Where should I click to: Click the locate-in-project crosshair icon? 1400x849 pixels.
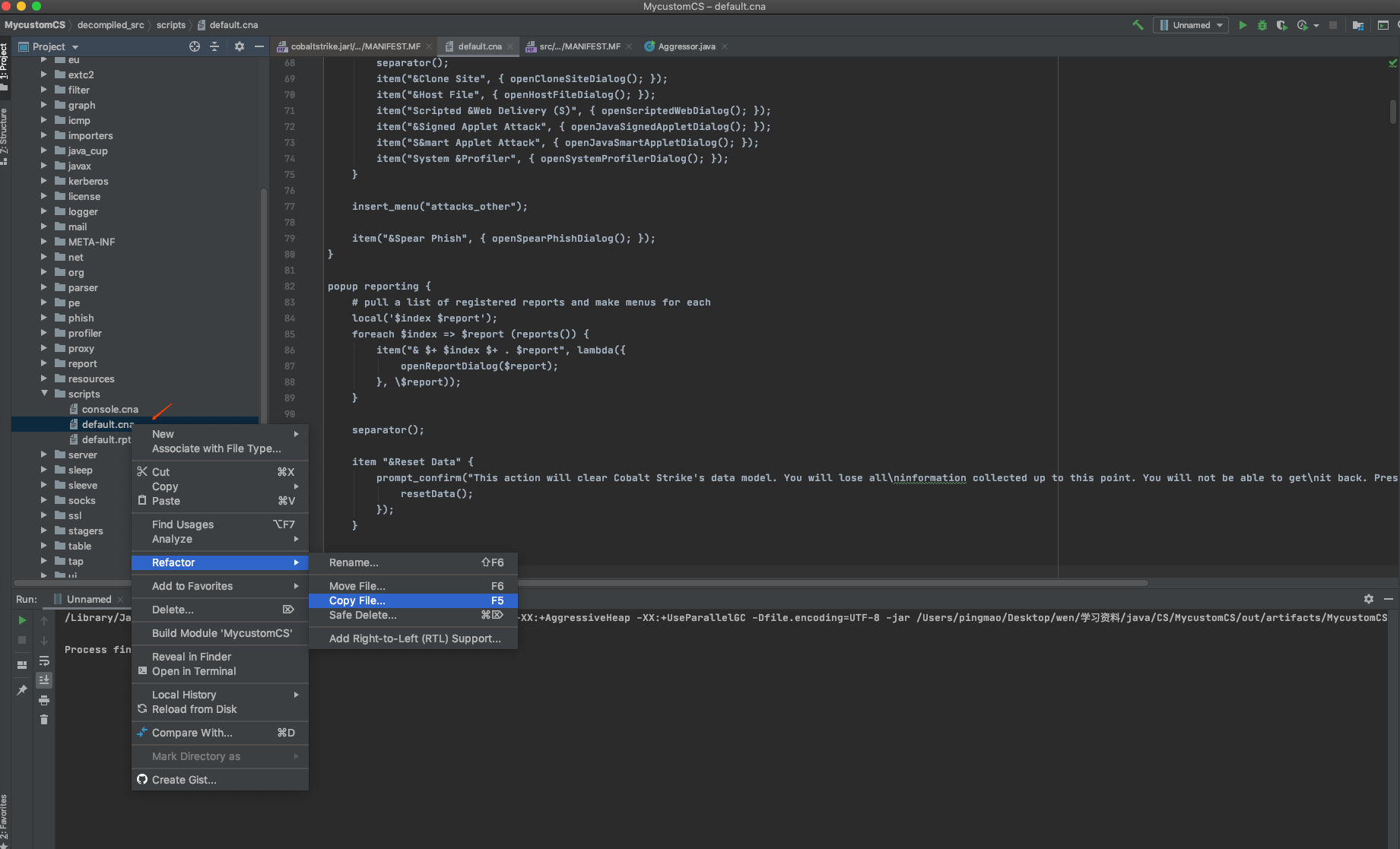point(195,46)
